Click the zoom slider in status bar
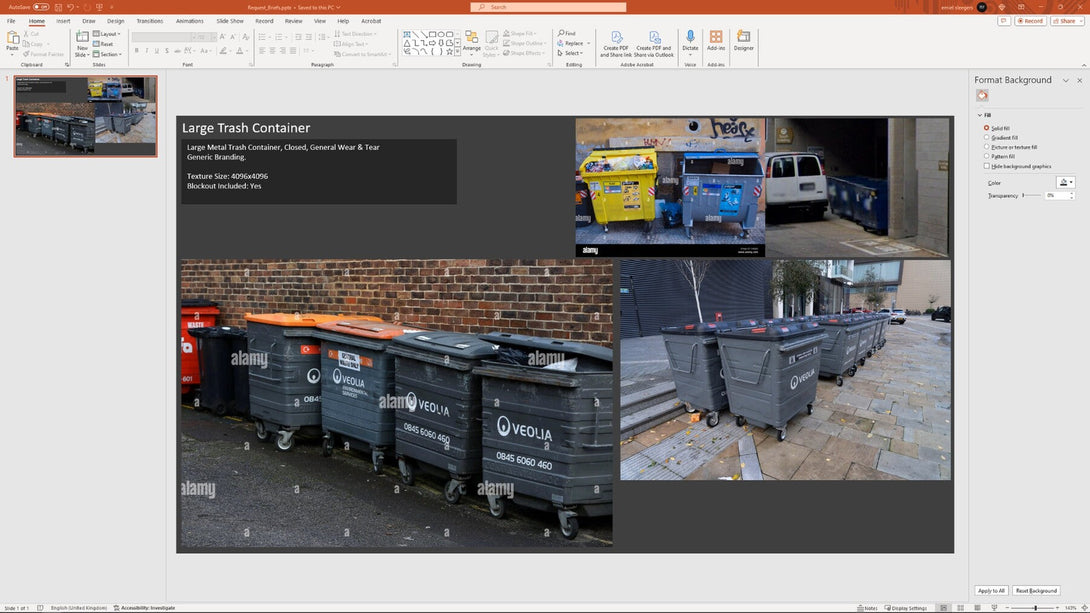Viewport: 1090px width, 613px height. click(x=1035, y=608)
